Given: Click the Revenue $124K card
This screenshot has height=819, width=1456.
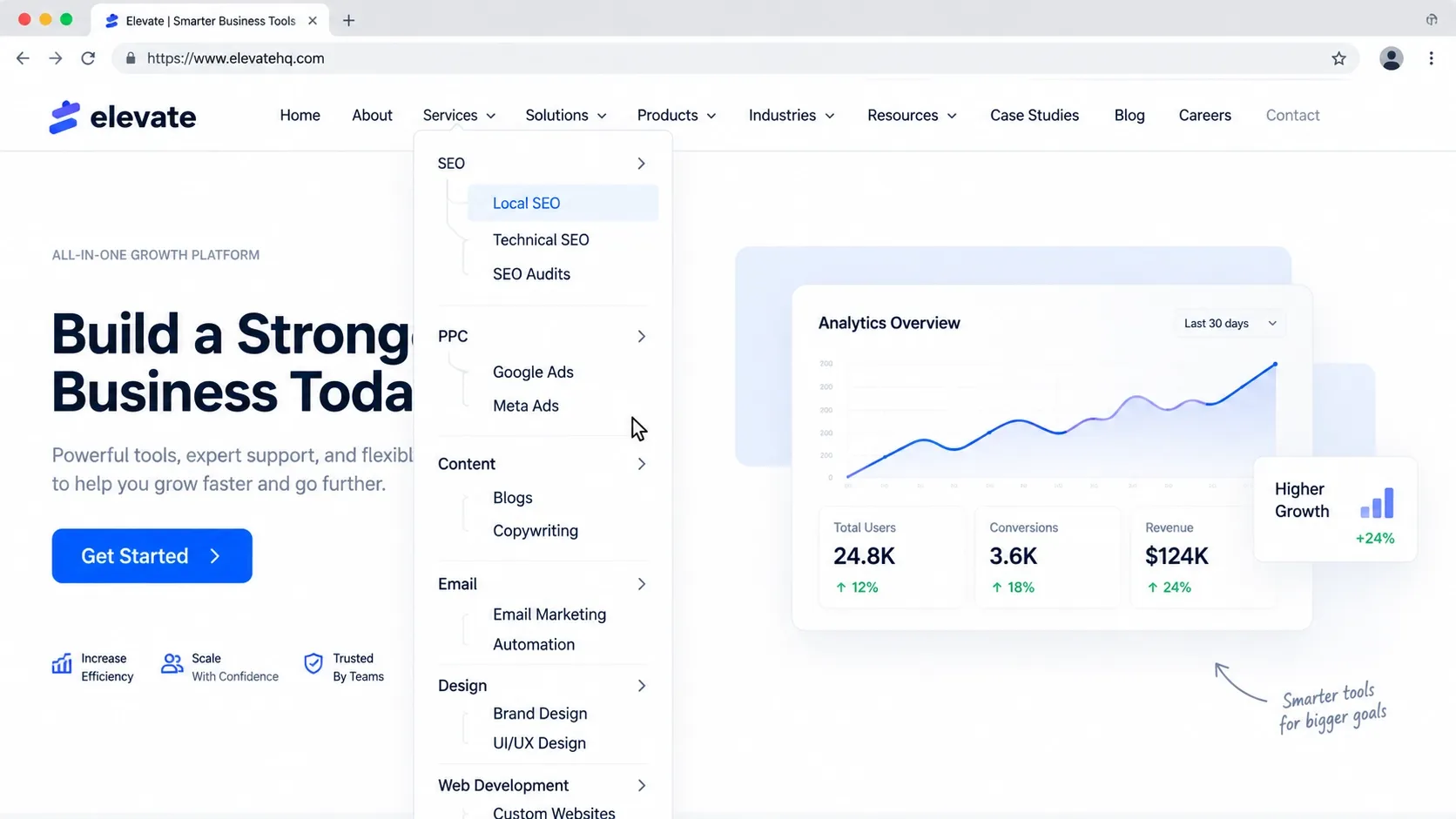Looking at the screenshot, I should point(1203,557).
